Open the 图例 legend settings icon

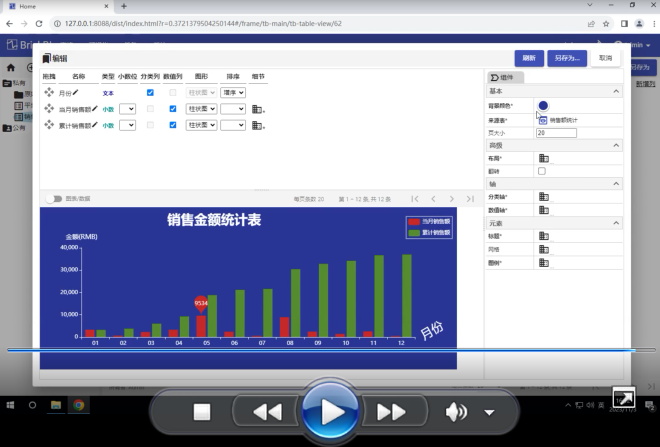tap(543, 262)
